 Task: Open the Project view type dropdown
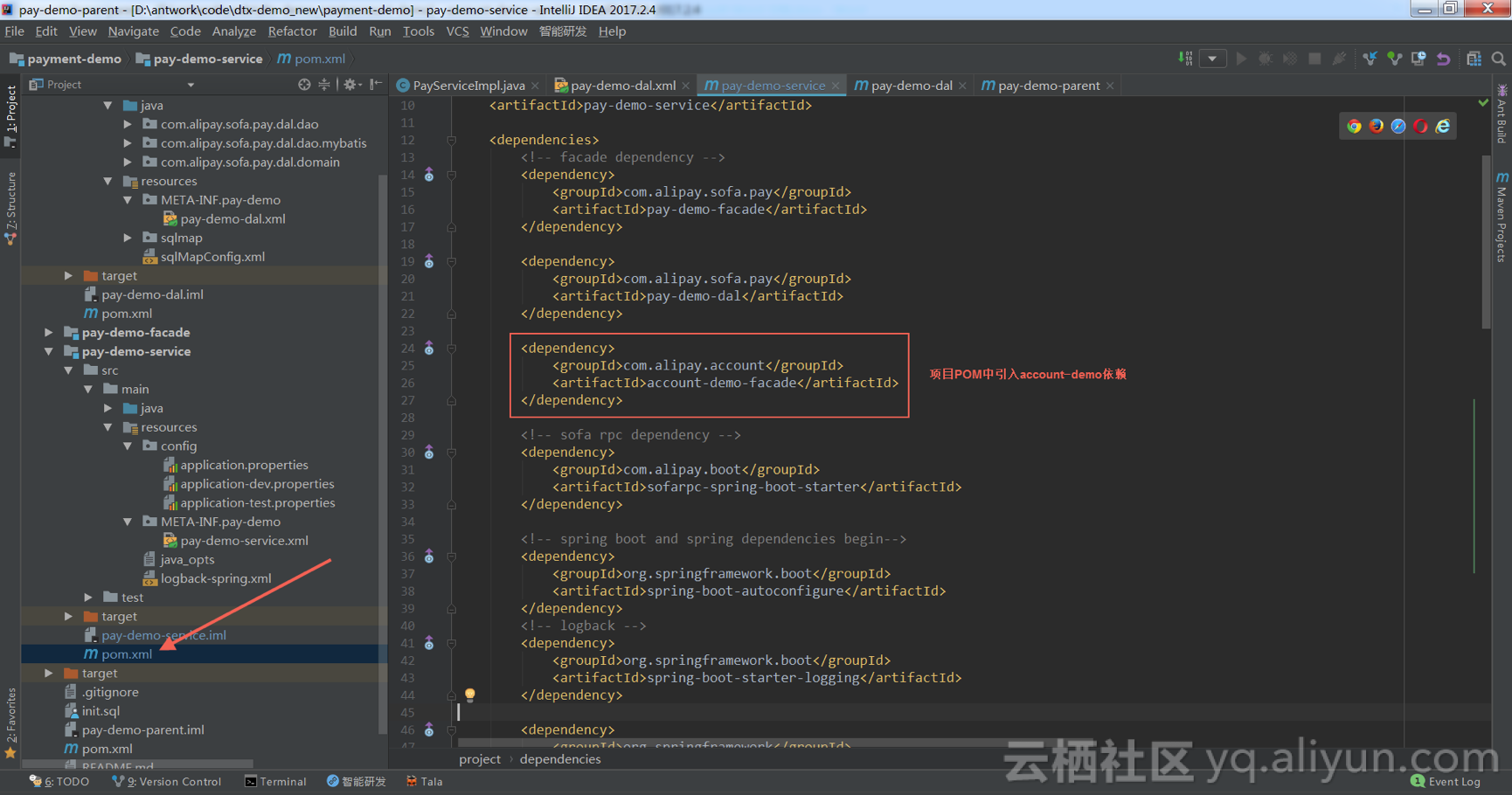pyautogui.click(x=191, y=85)
